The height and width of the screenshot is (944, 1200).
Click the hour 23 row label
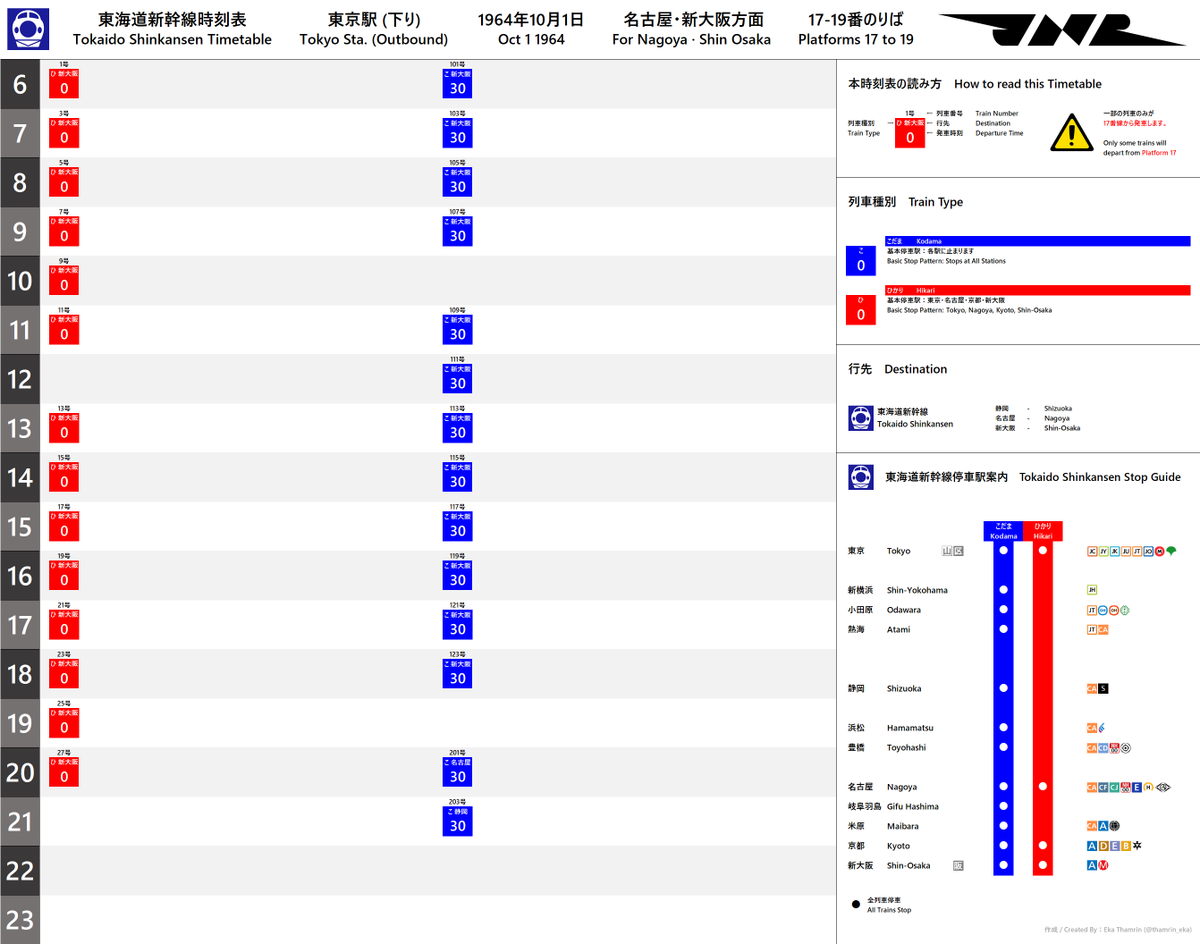click(x=20, y=920)
